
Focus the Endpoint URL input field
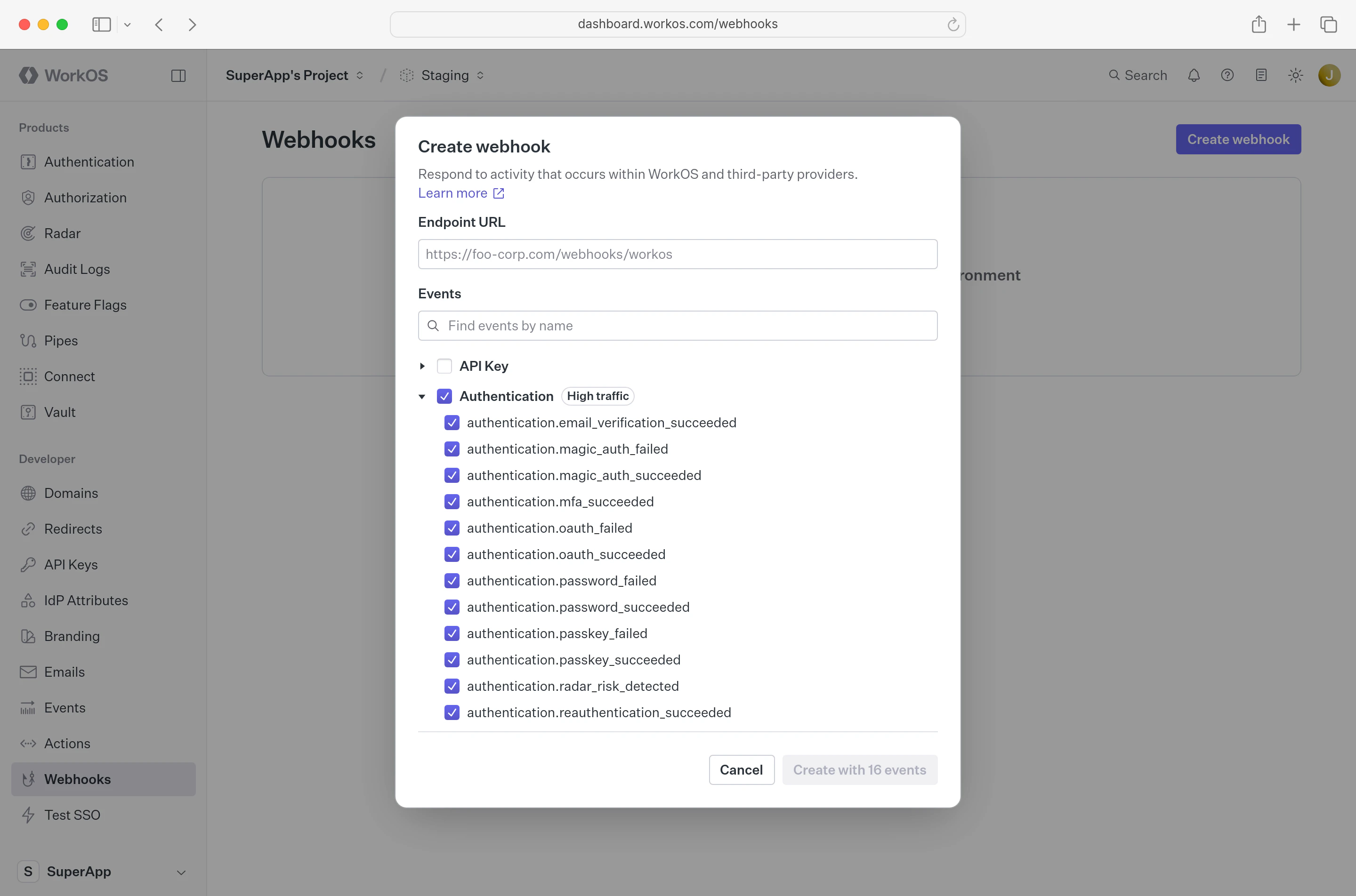tap(678, 254)
